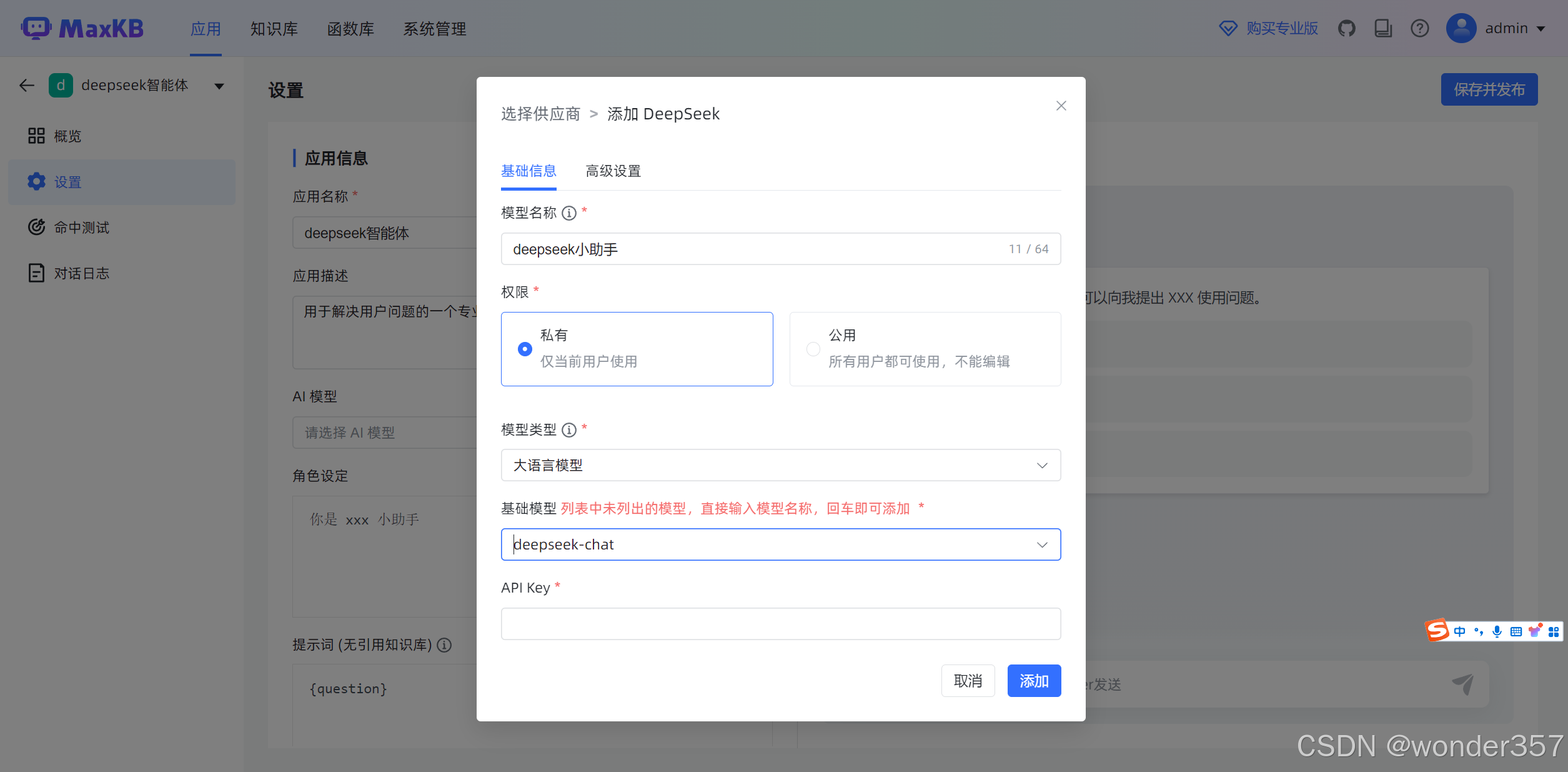Screen dimensions: 1568x772
Task: Switch to the 高级设置 tab
Action: pos(613,171)
